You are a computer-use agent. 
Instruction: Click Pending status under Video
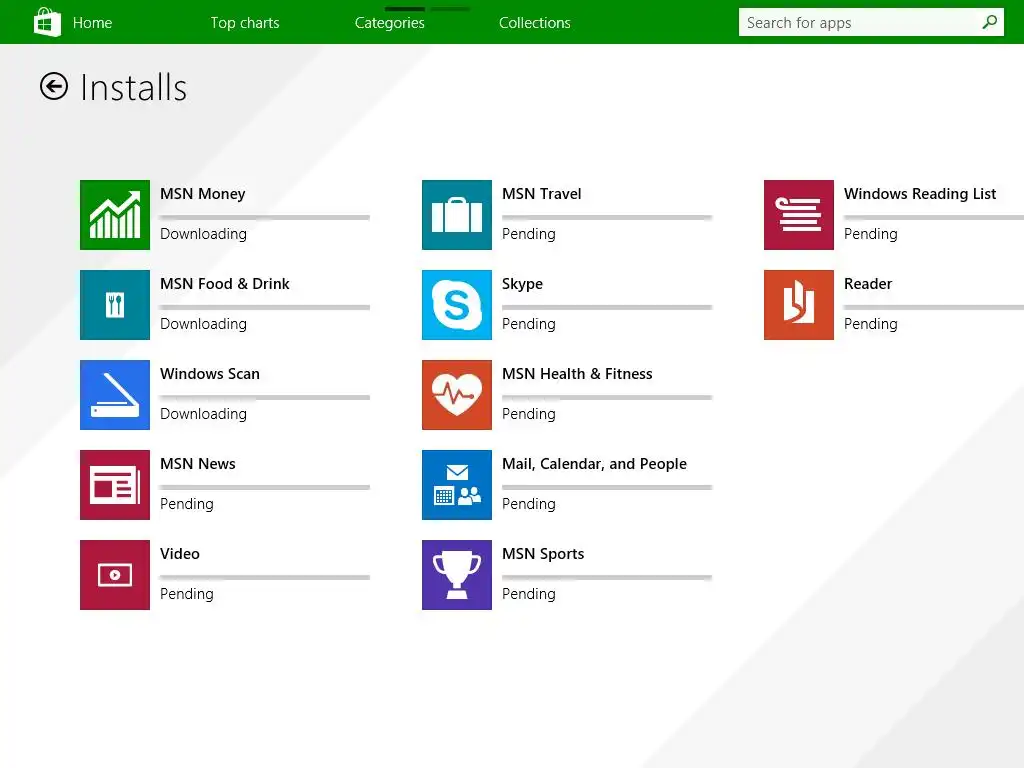(x=187, y=595)
